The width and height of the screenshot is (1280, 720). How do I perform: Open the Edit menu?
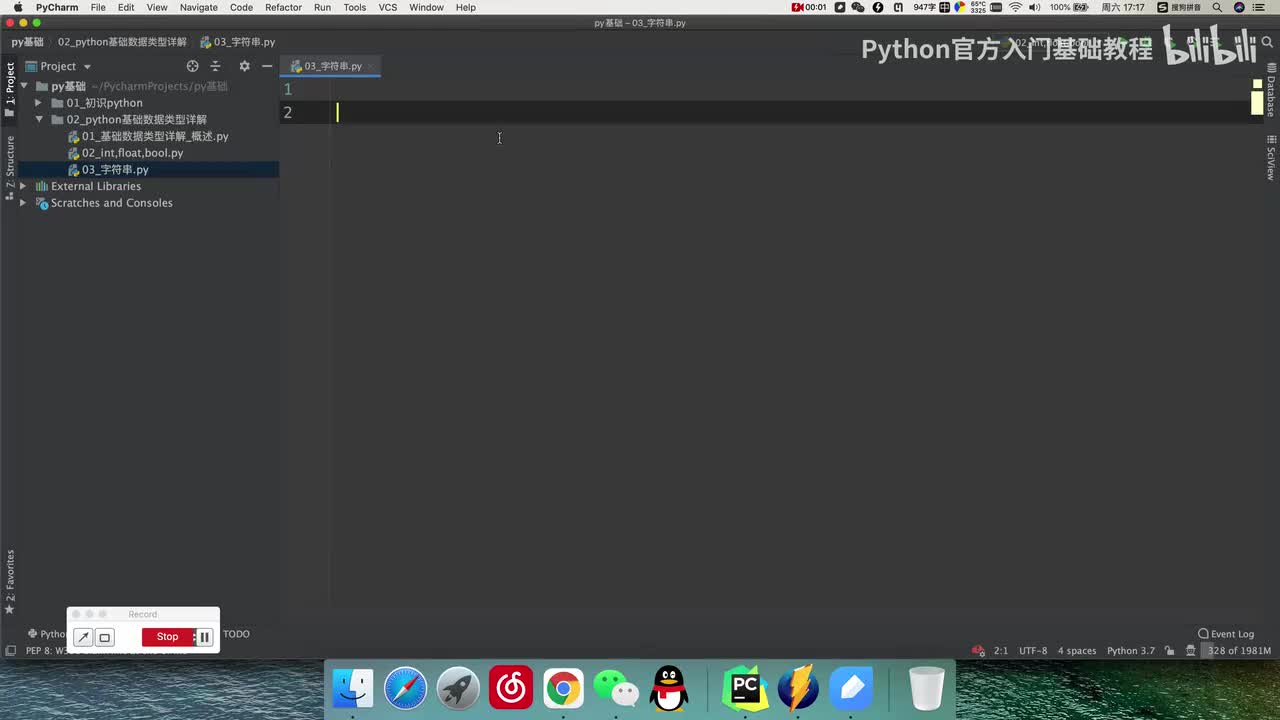[126, 7]
